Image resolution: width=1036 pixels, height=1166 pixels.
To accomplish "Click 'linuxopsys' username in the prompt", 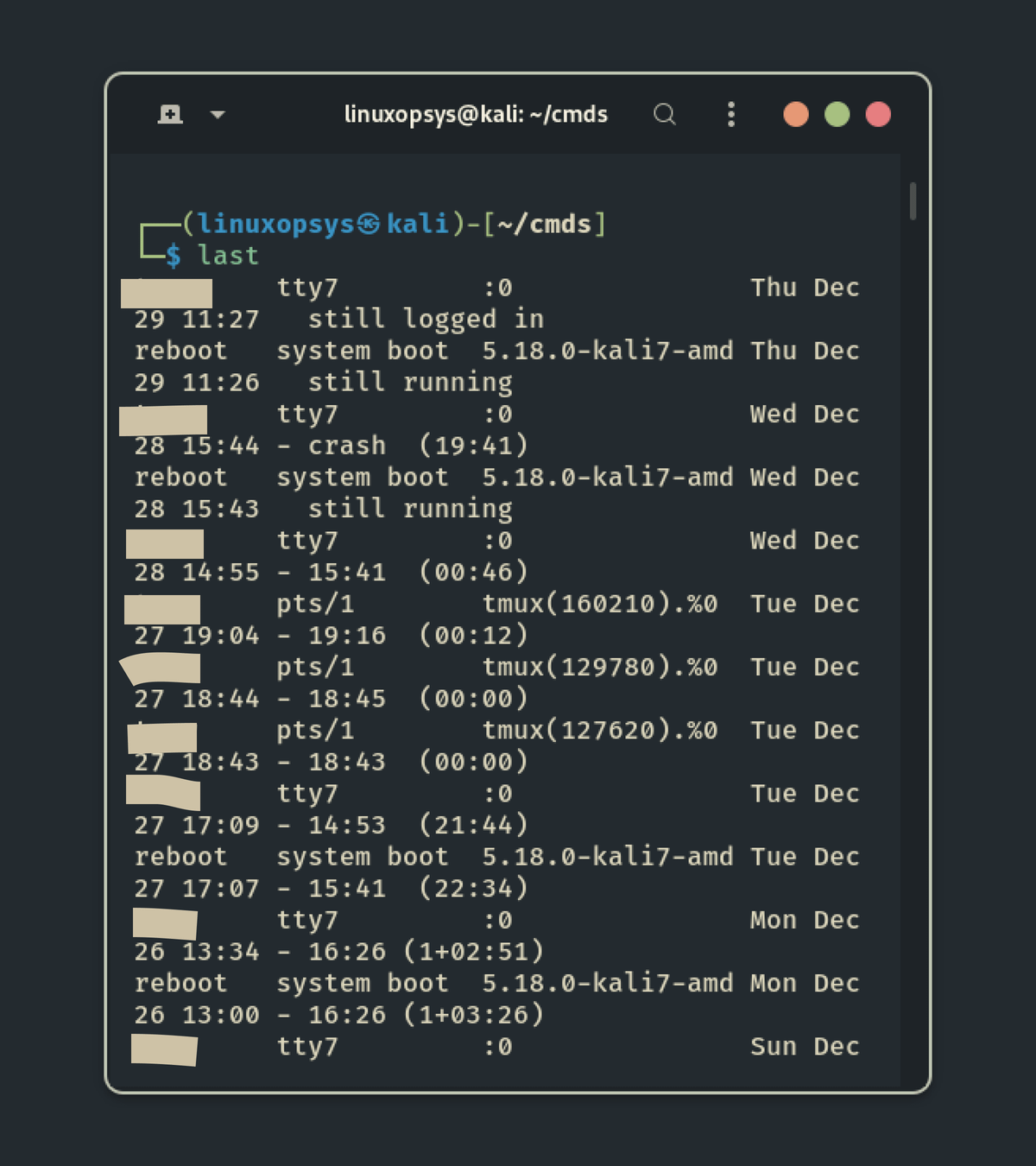I will [275, 225].
